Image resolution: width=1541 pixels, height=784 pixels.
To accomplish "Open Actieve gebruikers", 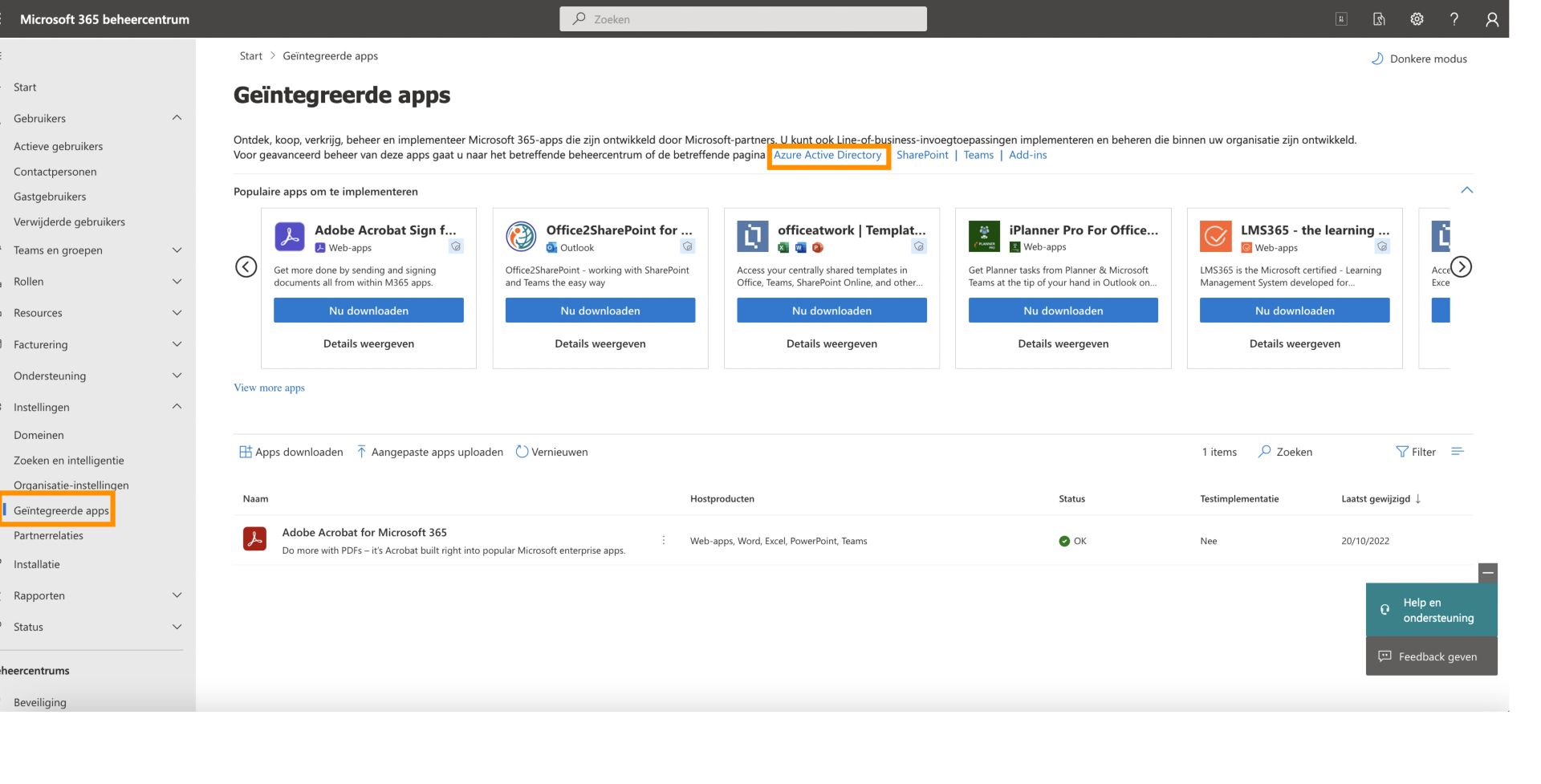I will point(58,146).
